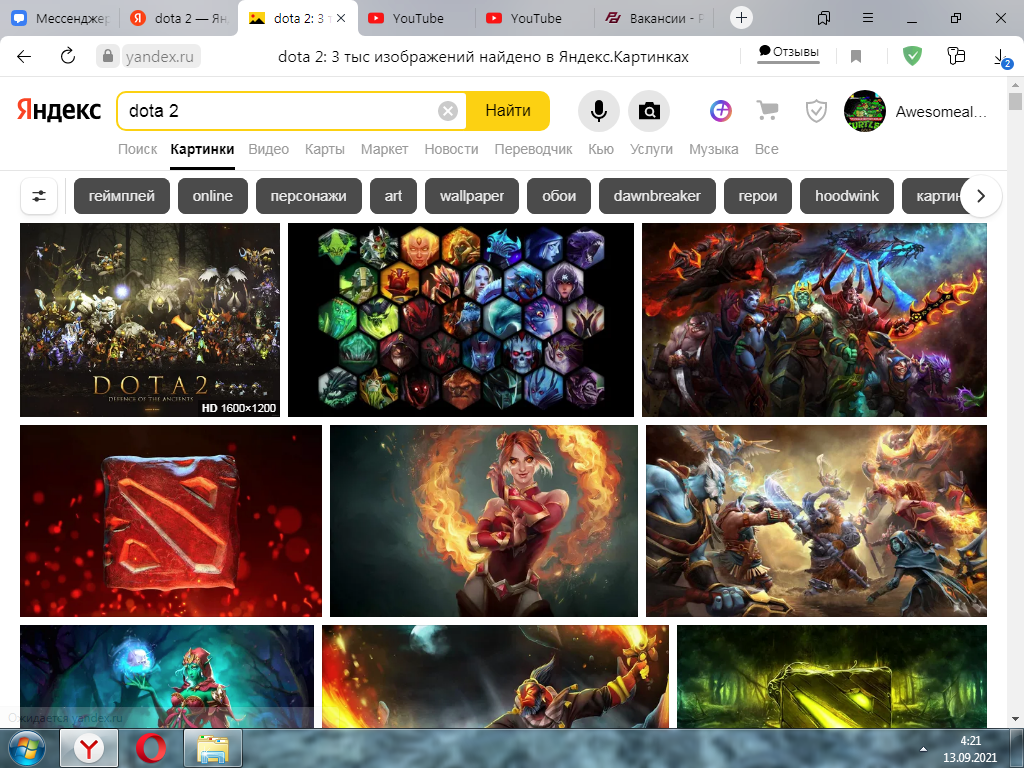Apply the wallpaper filter chip
This screenshot has height=768, width=1024.
click(472, 196)
